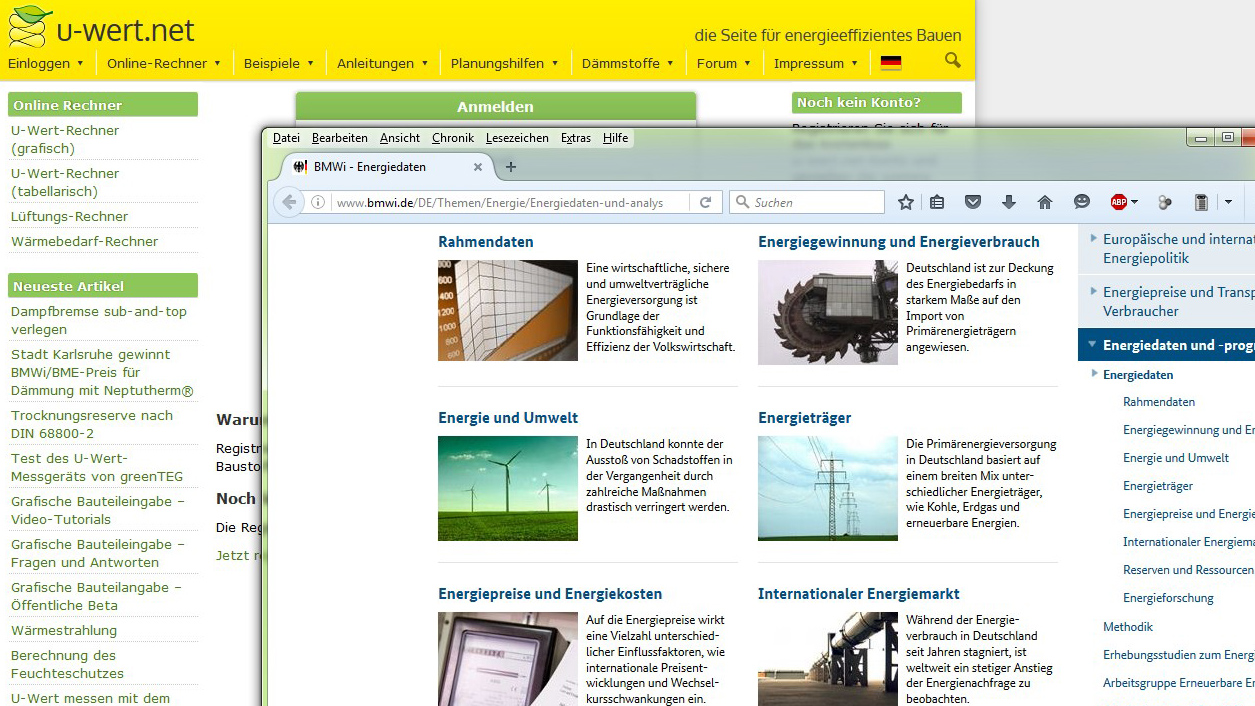This screenshot has height=706, width=1255.
Task: Open Datei menu in Firefox
Action: coord(286,138)
